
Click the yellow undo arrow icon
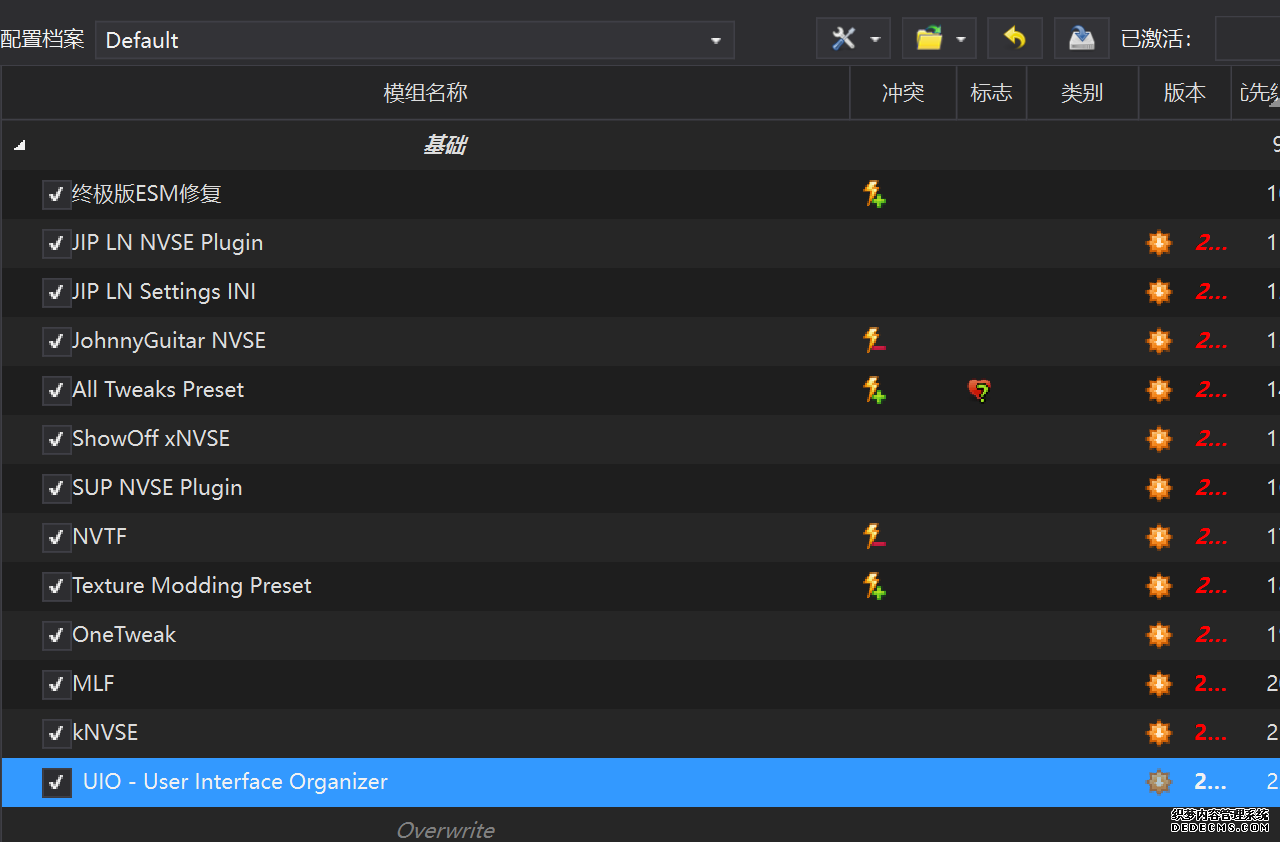coord(1015,39)
